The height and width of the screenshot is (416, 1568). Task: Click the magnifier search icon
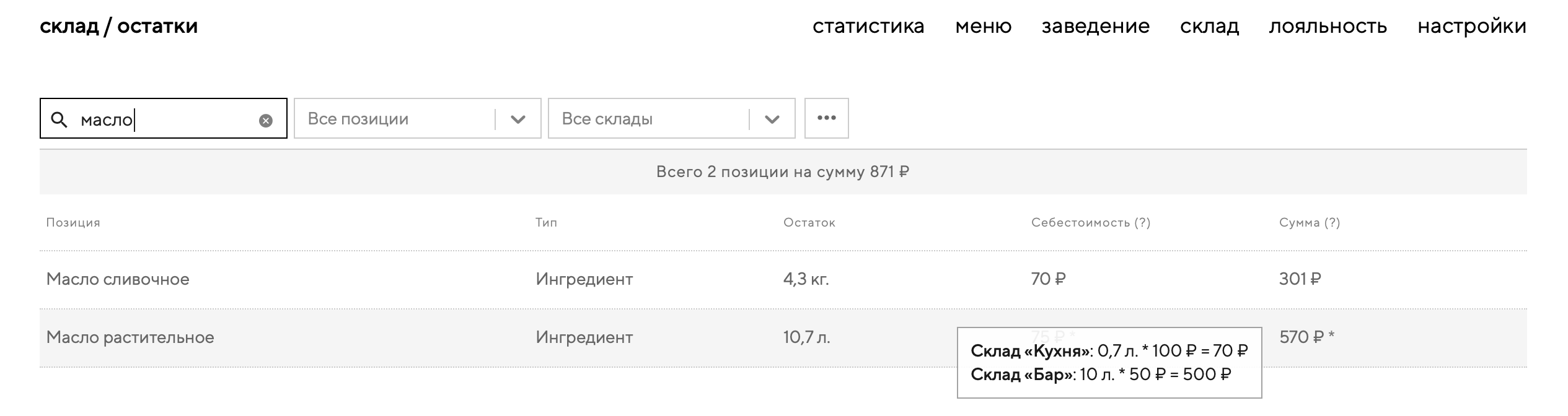59,119
